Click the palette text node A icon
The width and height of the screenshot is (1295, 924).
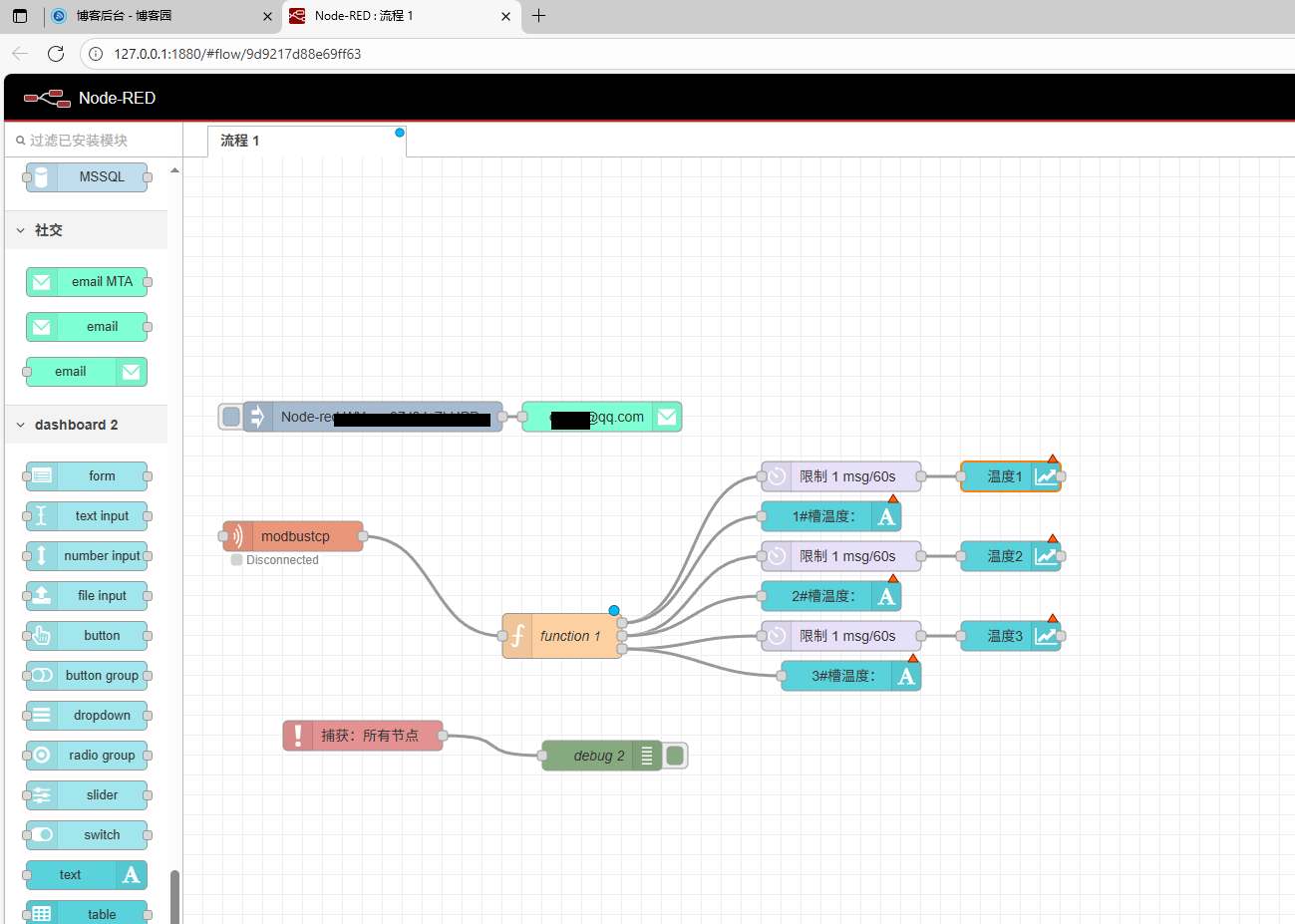(x=131, y=875)
